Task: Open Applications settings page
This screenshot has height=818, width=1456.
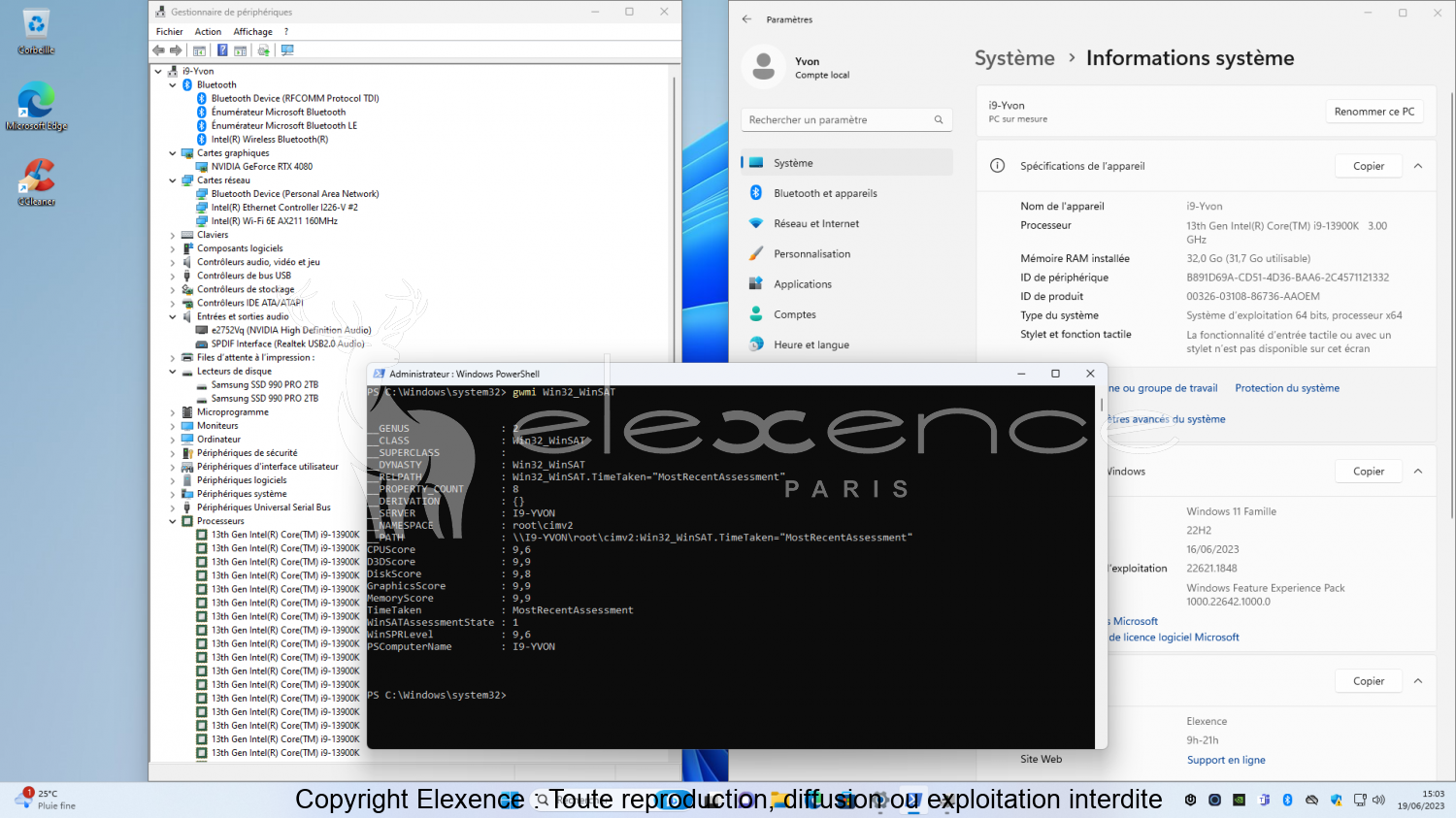Action: coord(846,284)
